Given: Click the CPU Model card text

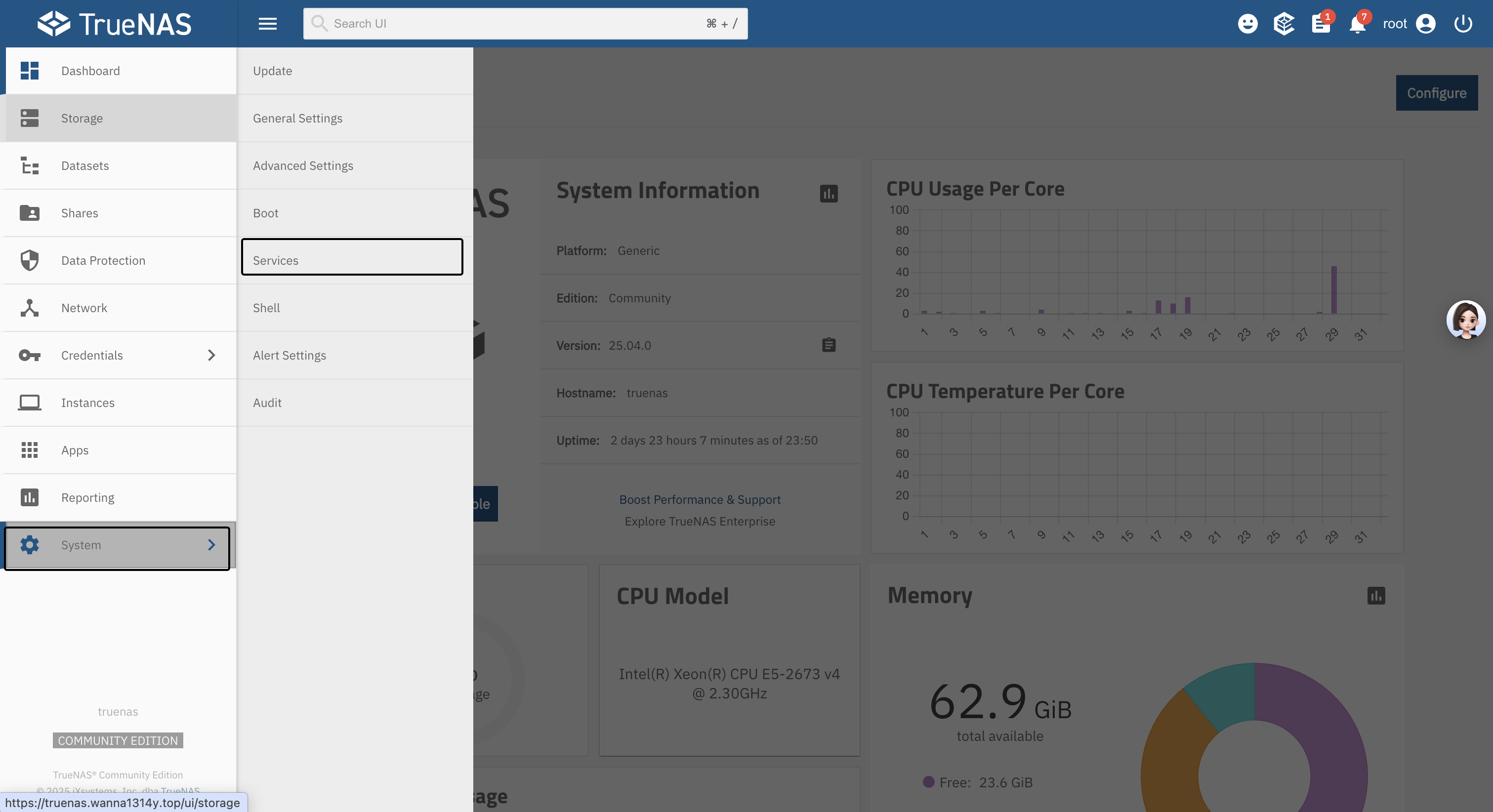Looking at the screenshot, I should [729, 683].
